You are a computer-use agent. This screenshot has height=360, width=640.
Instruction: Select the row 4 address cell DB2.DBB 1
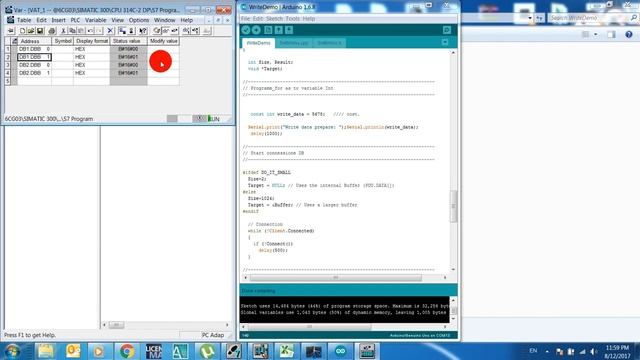coord(34,73)
